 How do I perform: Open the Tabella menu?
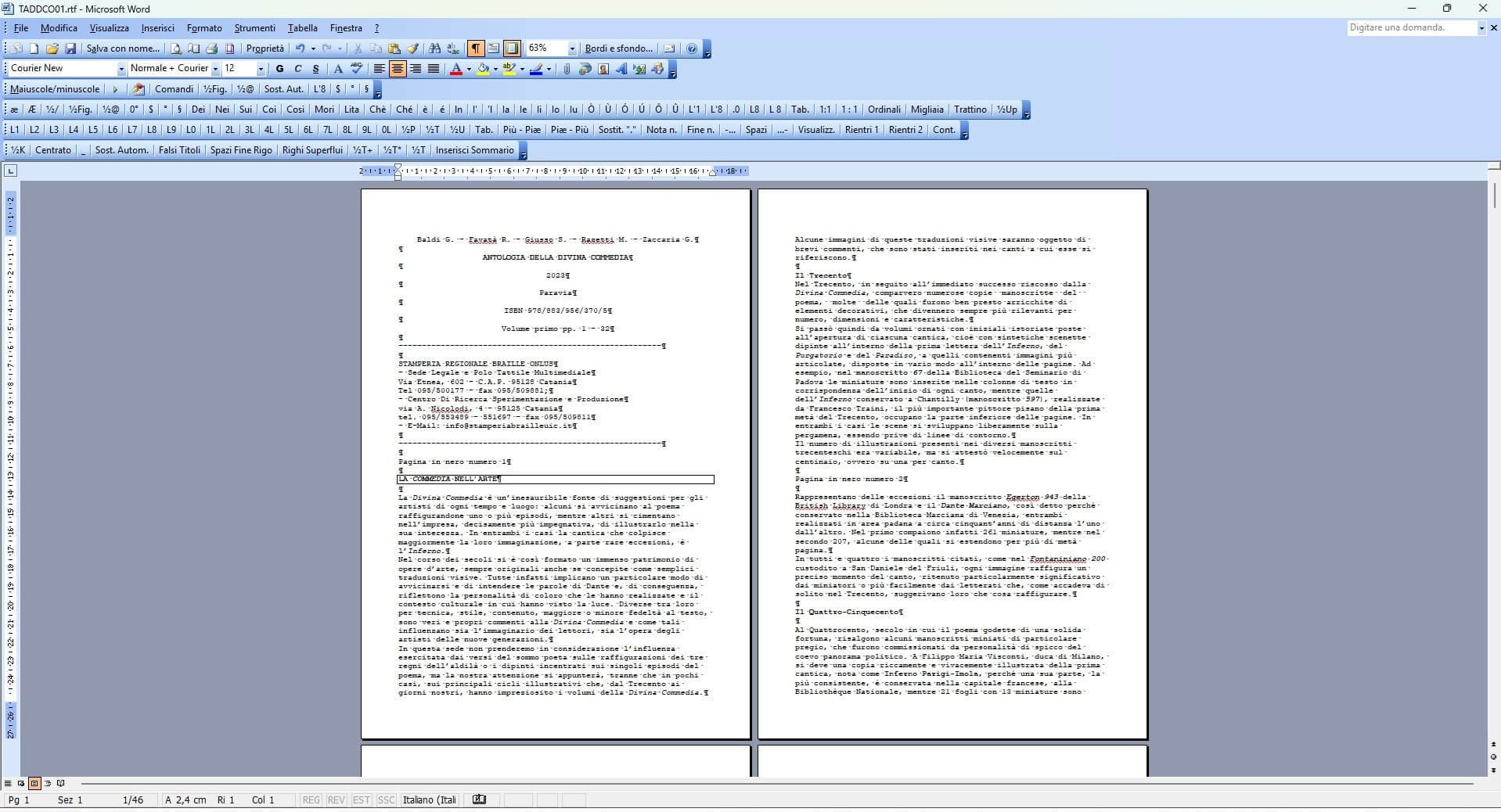pyautogui.click(x=302, y=28)
